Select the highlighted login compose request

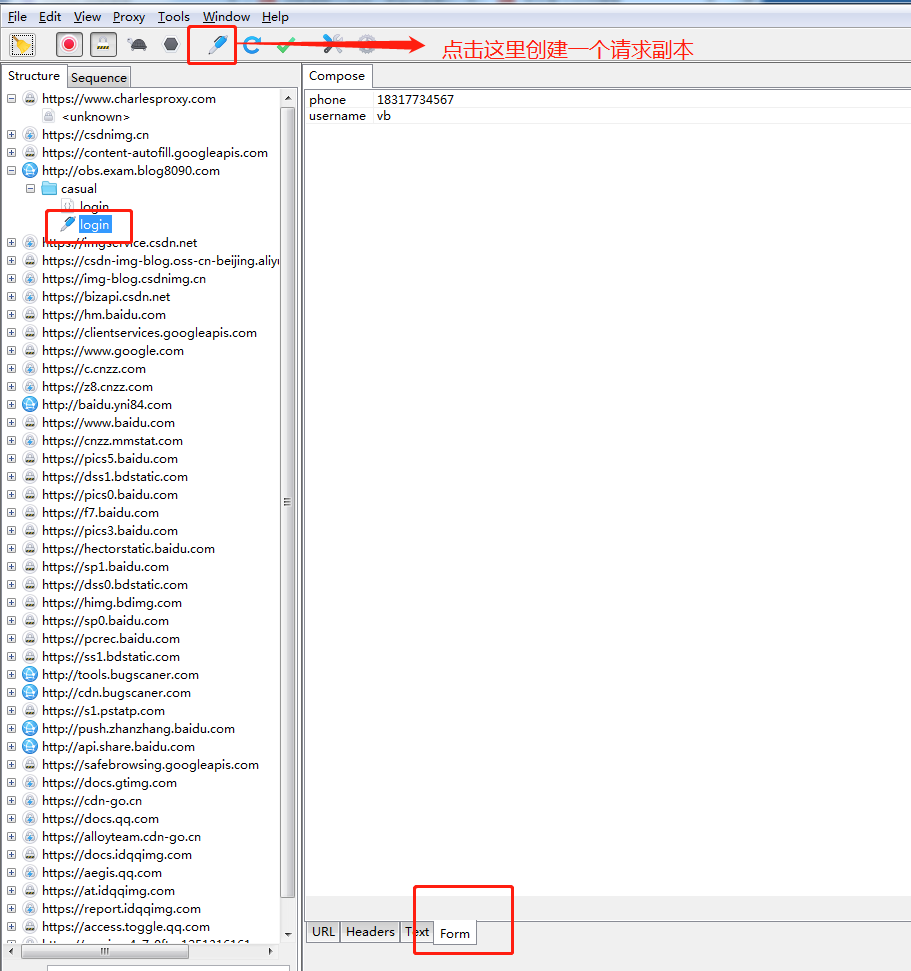(95, 224)
